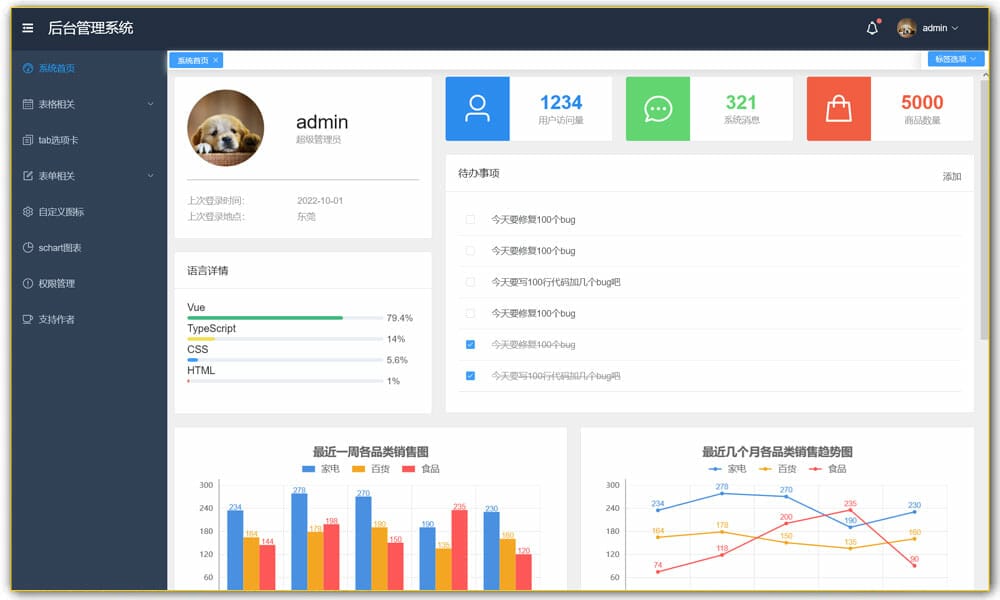
Task: Open the 标签选项 dropdown
Action: 954,59
